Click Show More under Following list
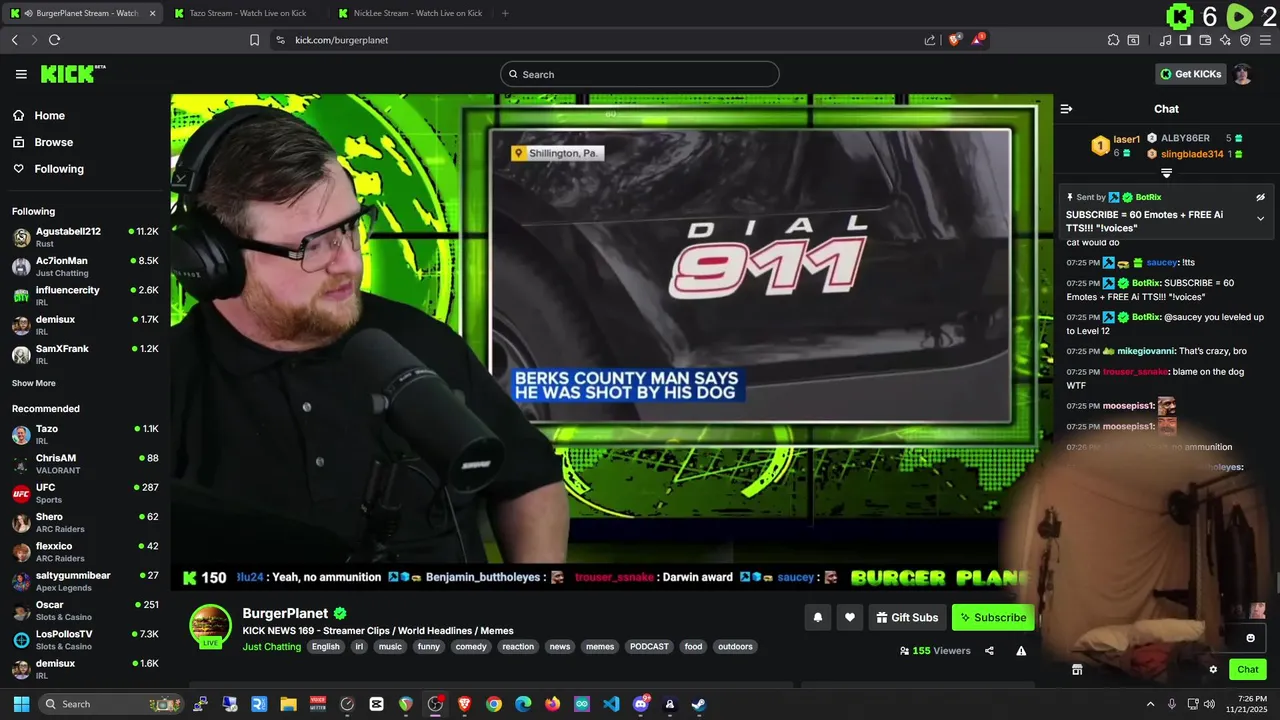Viewport: 1280px width, 720px height. pos(34,383)
